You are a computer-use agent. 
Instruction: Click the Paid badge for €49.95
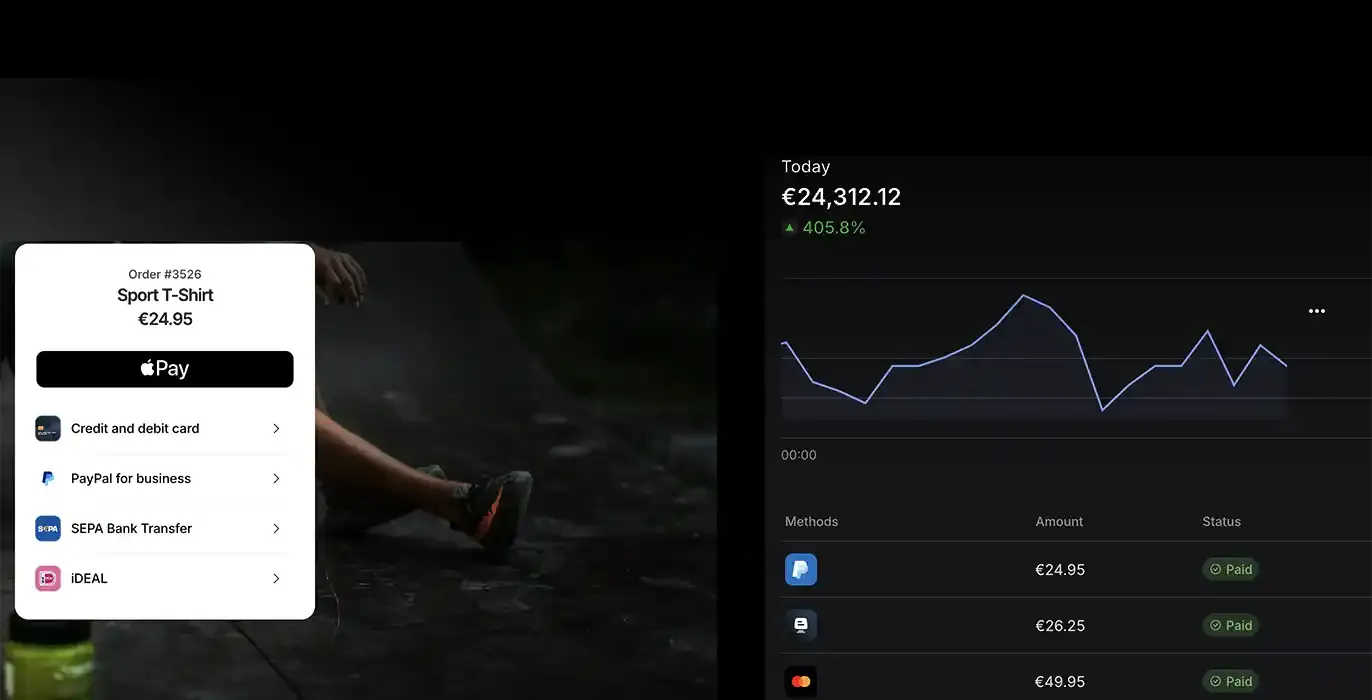pyautogui.click(x=1230, y=682)
